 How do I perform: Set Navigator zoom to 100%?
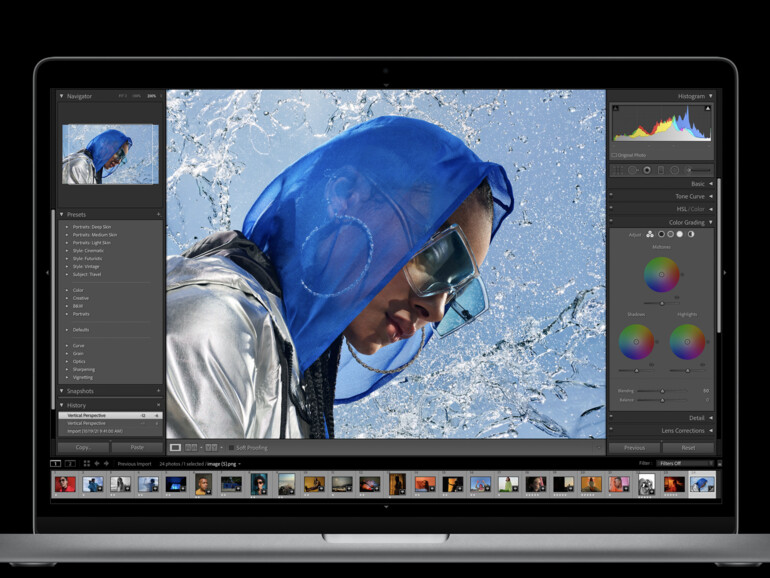137,96
